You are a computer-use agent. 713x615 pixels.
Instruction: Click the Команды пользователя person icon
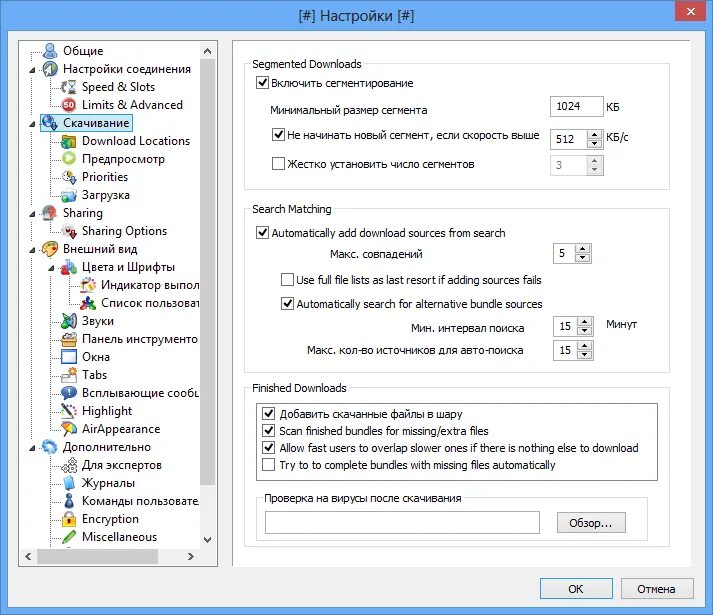pyautogui.click(x=69, y=501)
